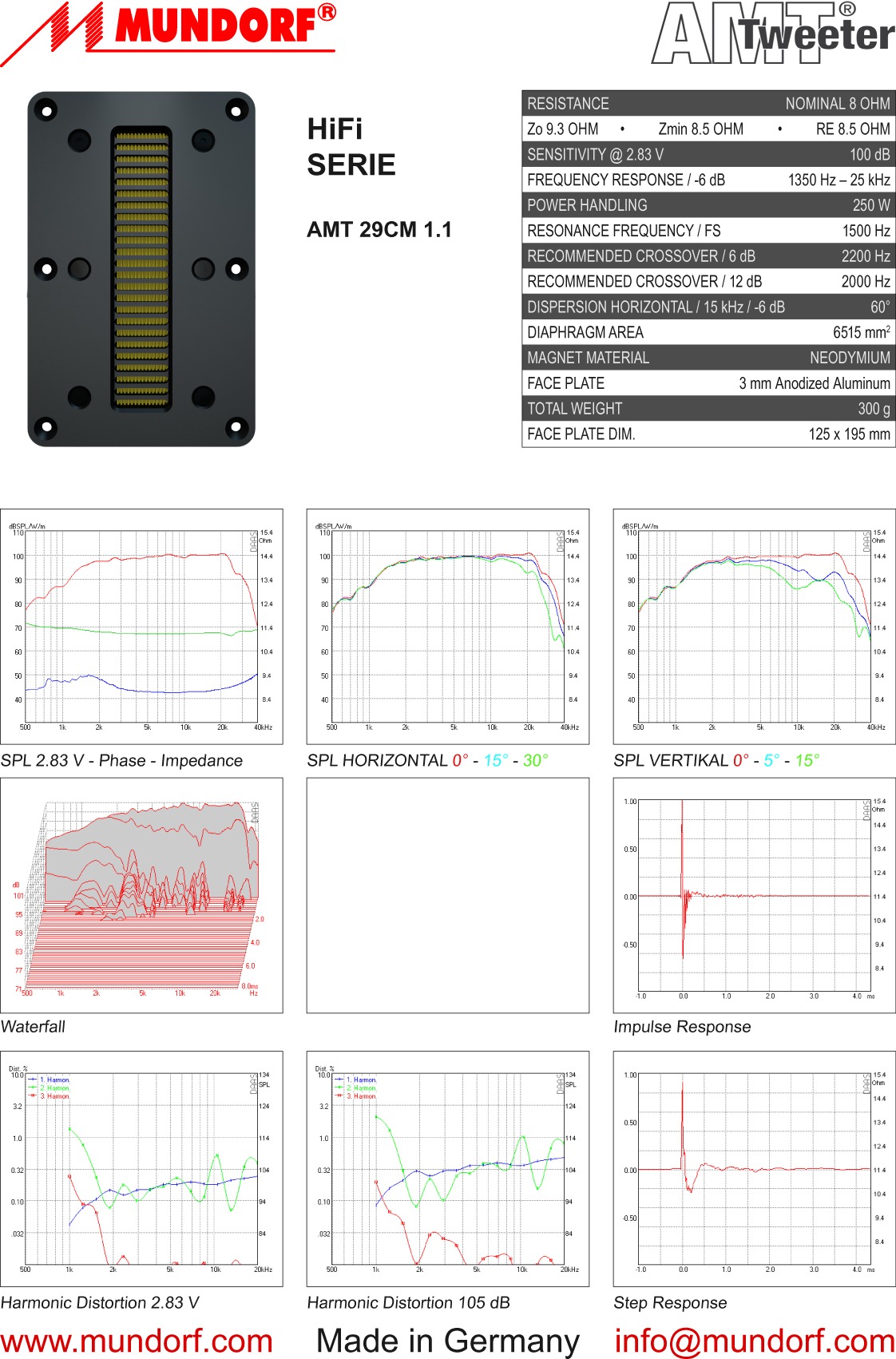Select the 'Made in Germany' text
The height and width of the screenshot is (1359, 896).
pos(447,1340)
